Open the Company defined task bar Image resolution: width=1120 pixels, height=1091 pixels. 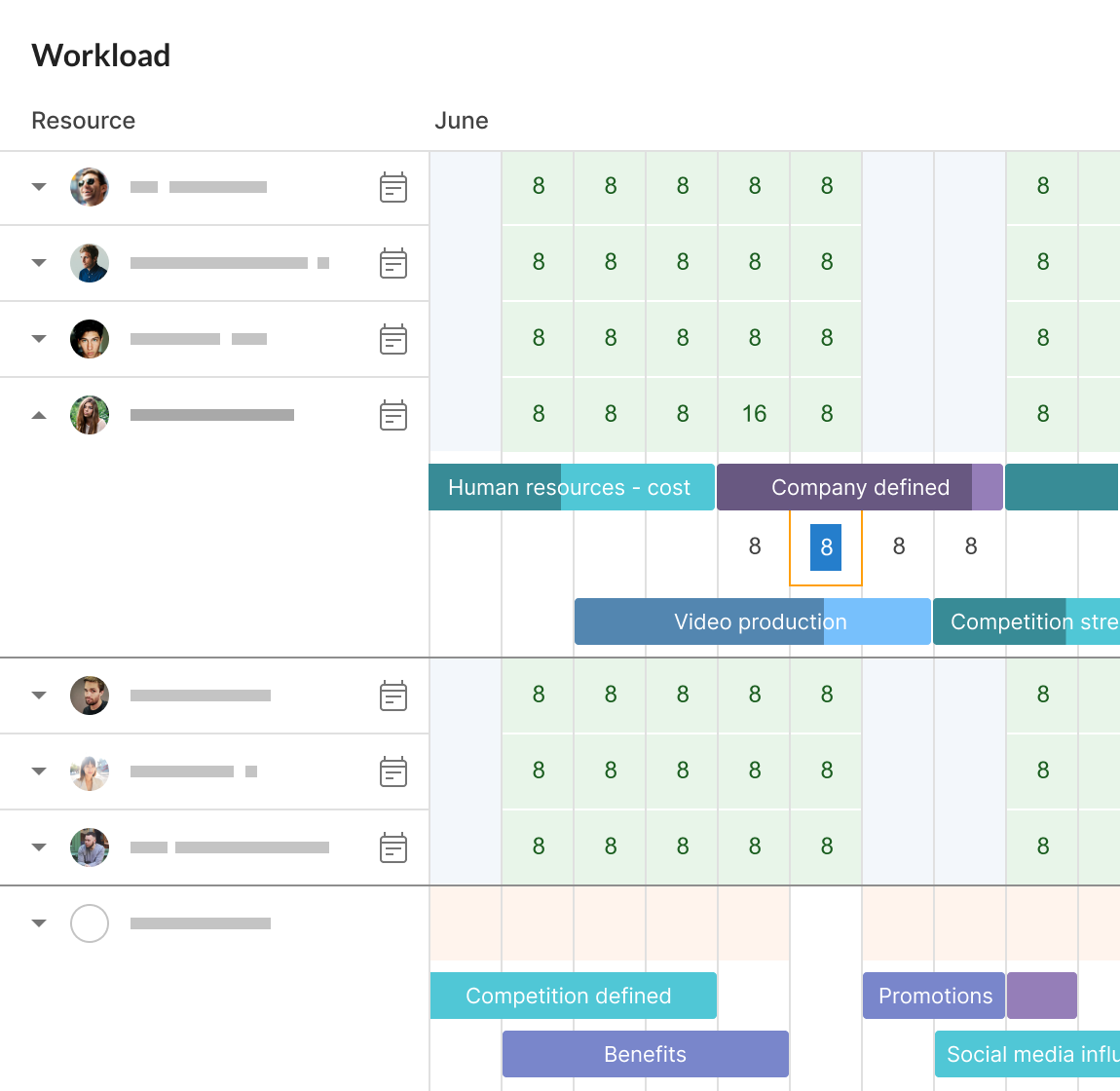860,487
